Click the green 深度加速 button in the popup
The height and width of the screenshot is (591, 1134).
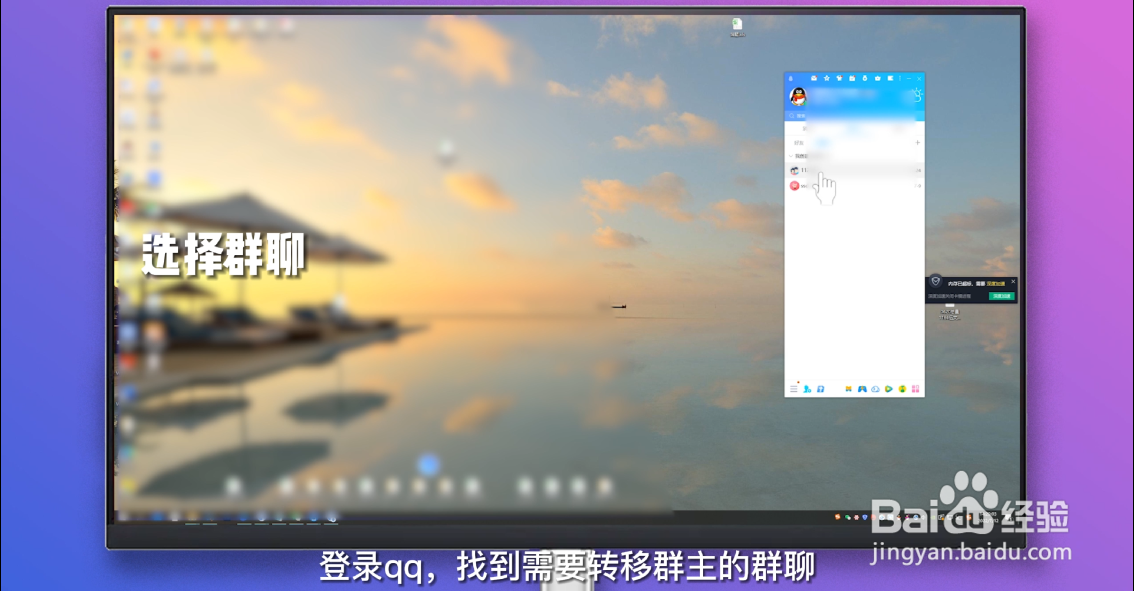[x=1001, y=296]
